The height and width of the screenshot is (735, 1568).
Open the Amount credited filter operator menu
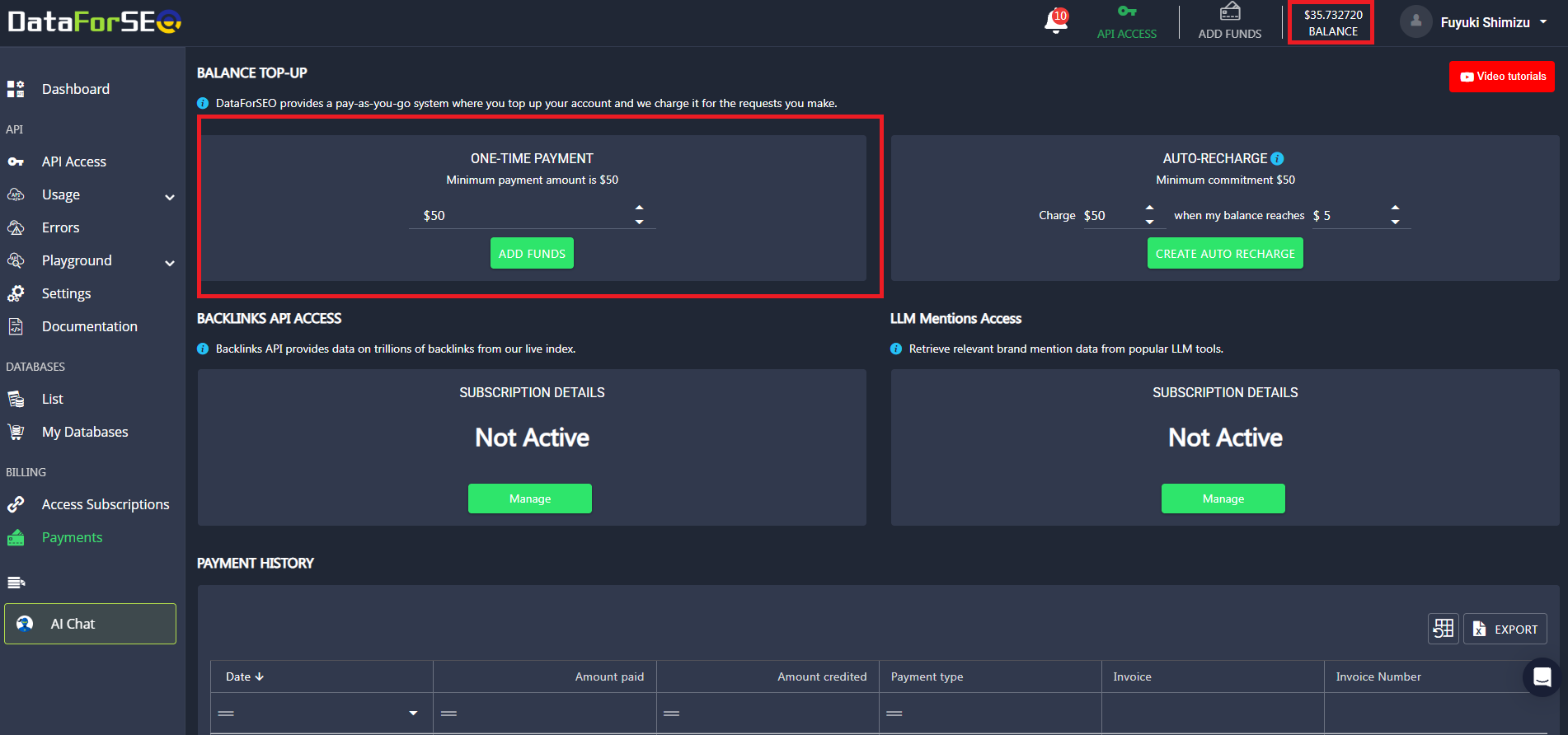tap(672, 714)
